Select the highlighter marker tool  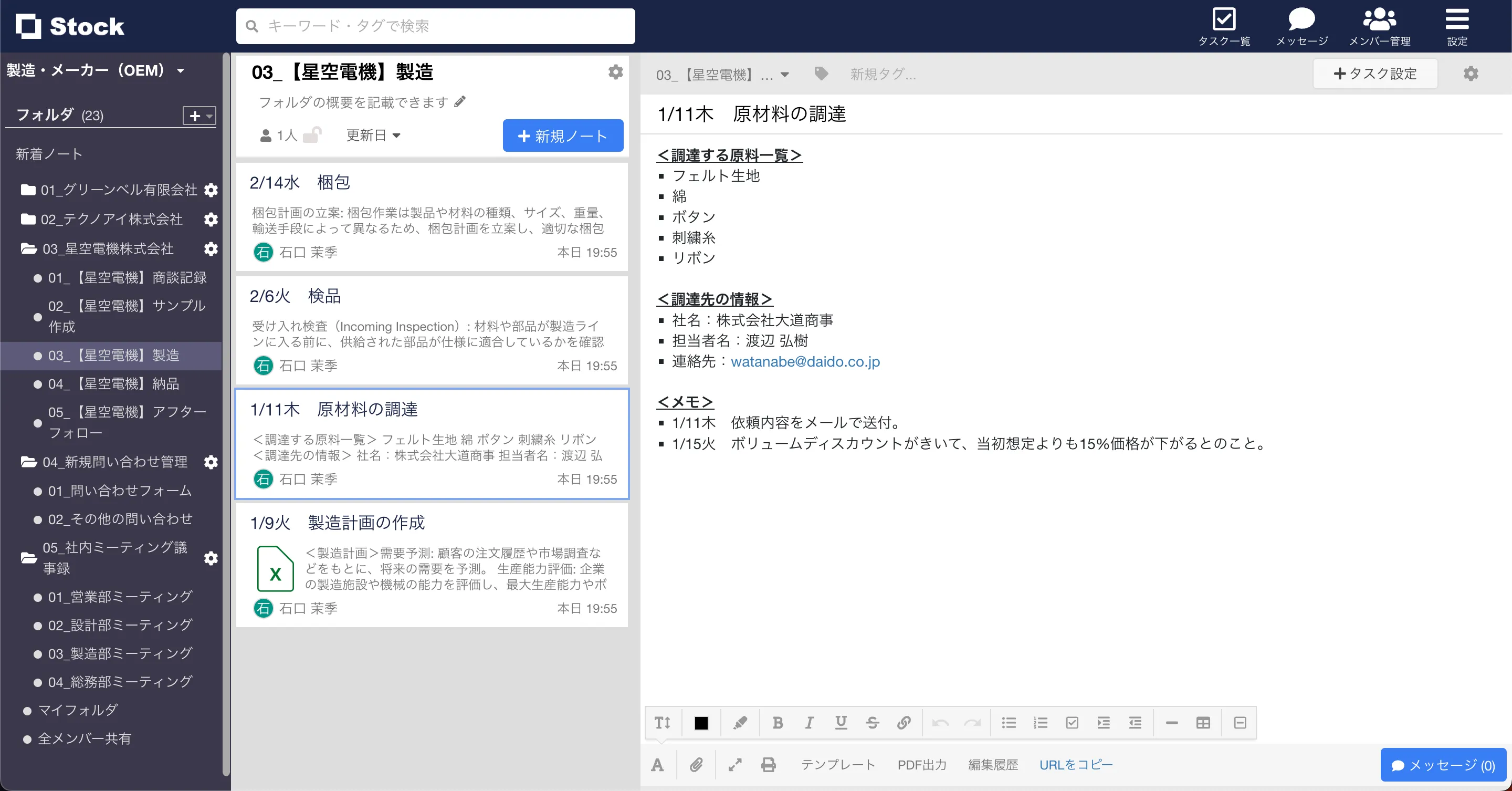740,723
